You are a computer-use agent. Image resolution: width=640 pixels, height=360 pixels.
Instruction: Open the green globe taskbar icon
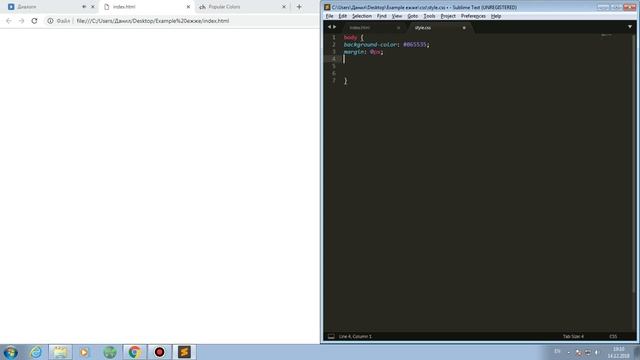(x=110, y=352)
